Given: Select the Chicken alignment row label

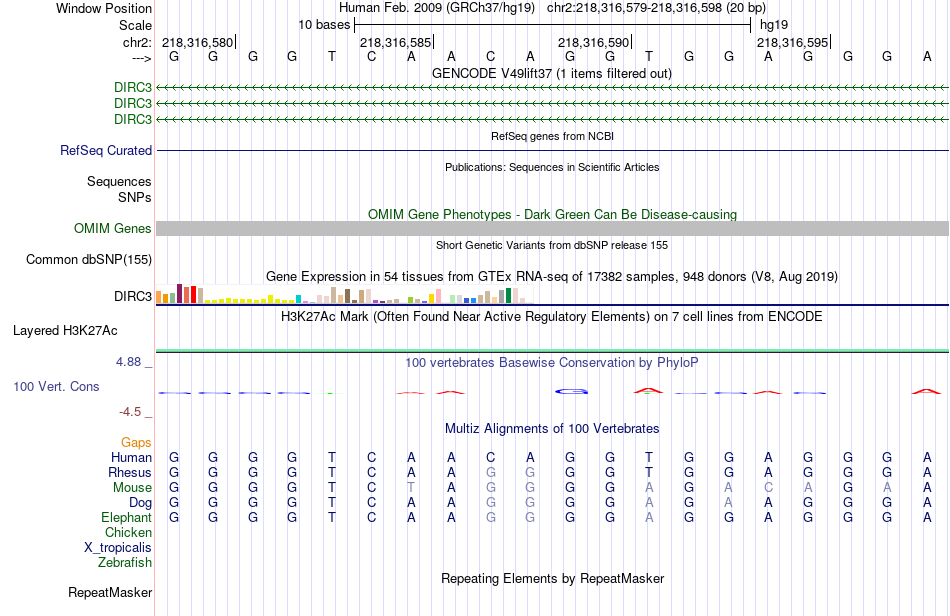Looking at the screenshot, I should point(128,532).
